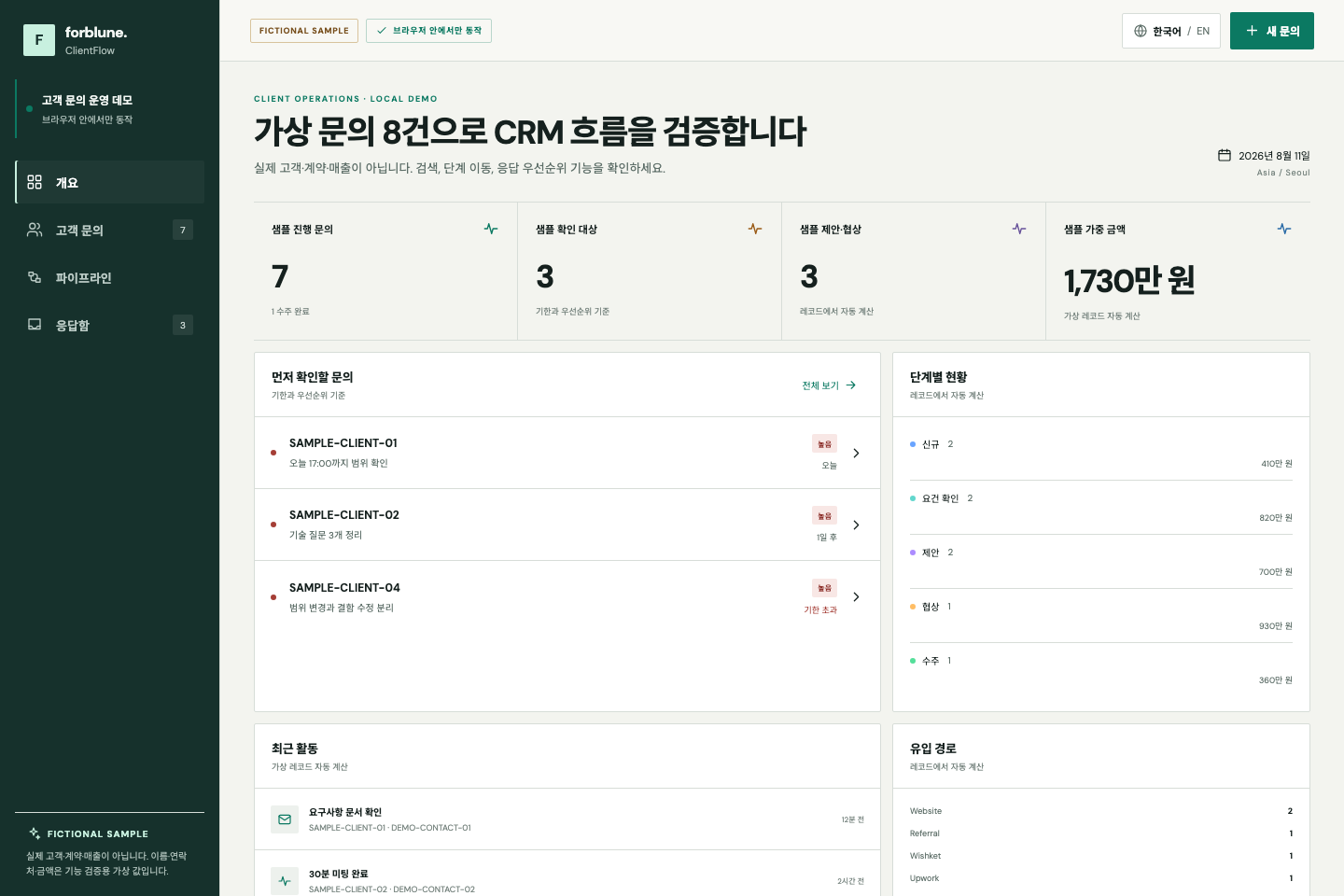Click the 7 count badge beside 고객 문의
This screenshot has height=896, width=1344.
coord(183,230)
